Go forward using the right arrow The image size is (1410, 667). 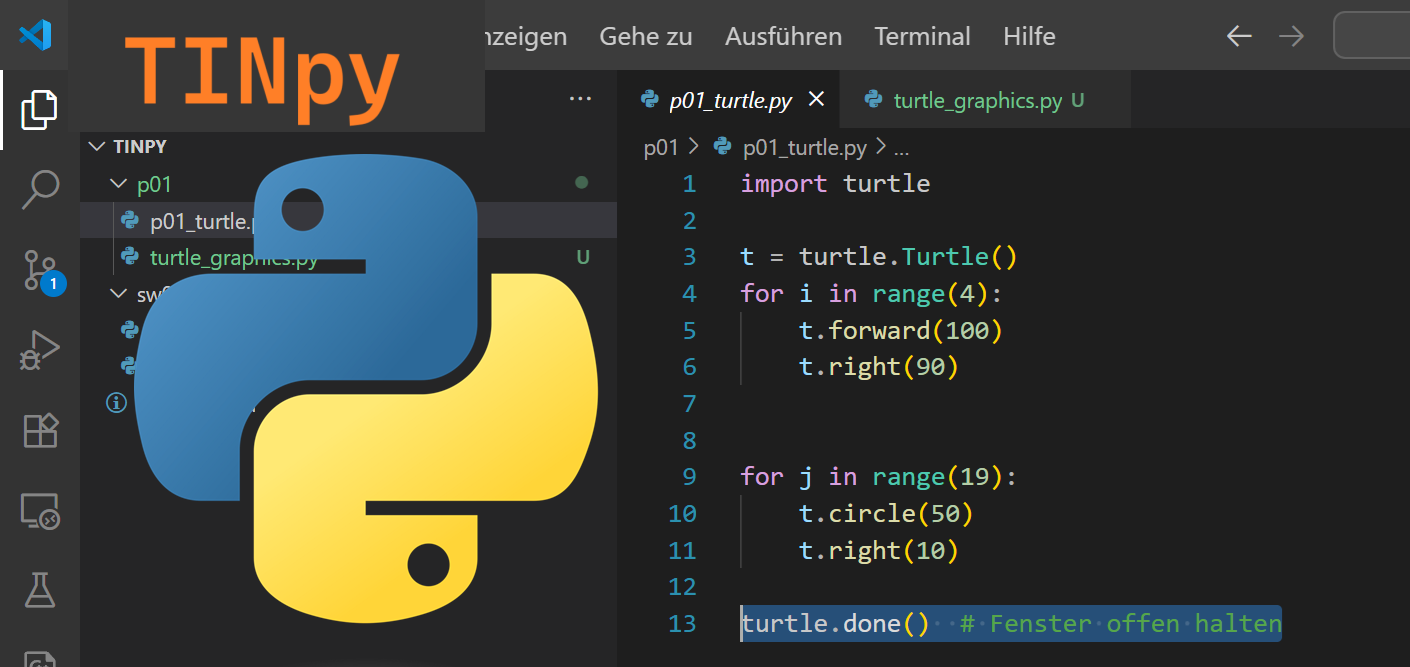coord(1292,37)
